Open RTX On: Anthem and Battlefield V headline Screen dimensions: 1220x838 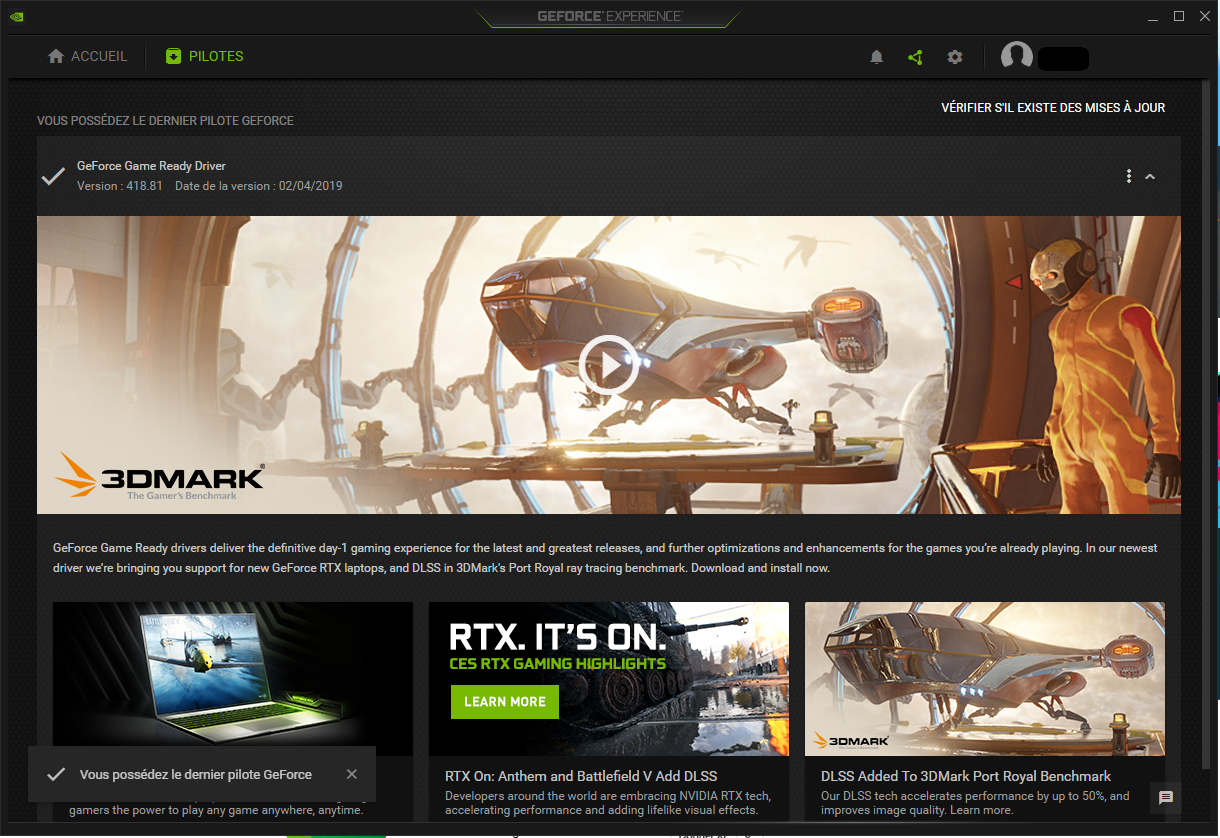tap(581, 776)
